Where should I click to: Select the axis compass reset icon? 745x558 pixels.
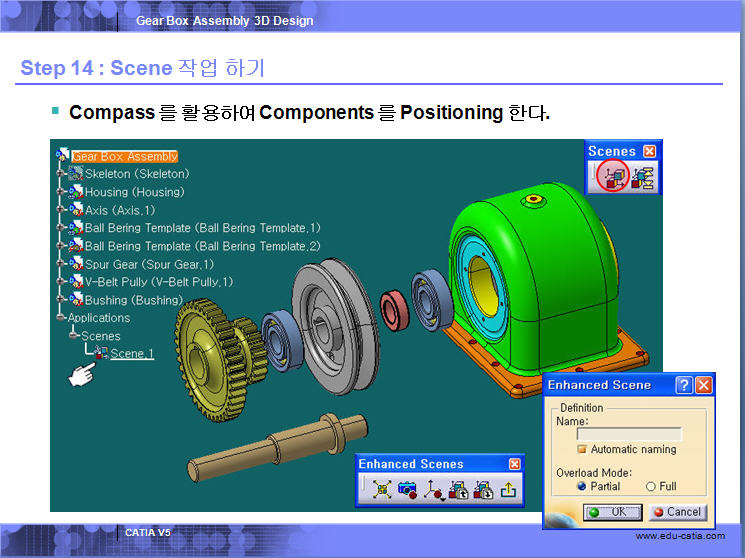(x=433, y=489)
